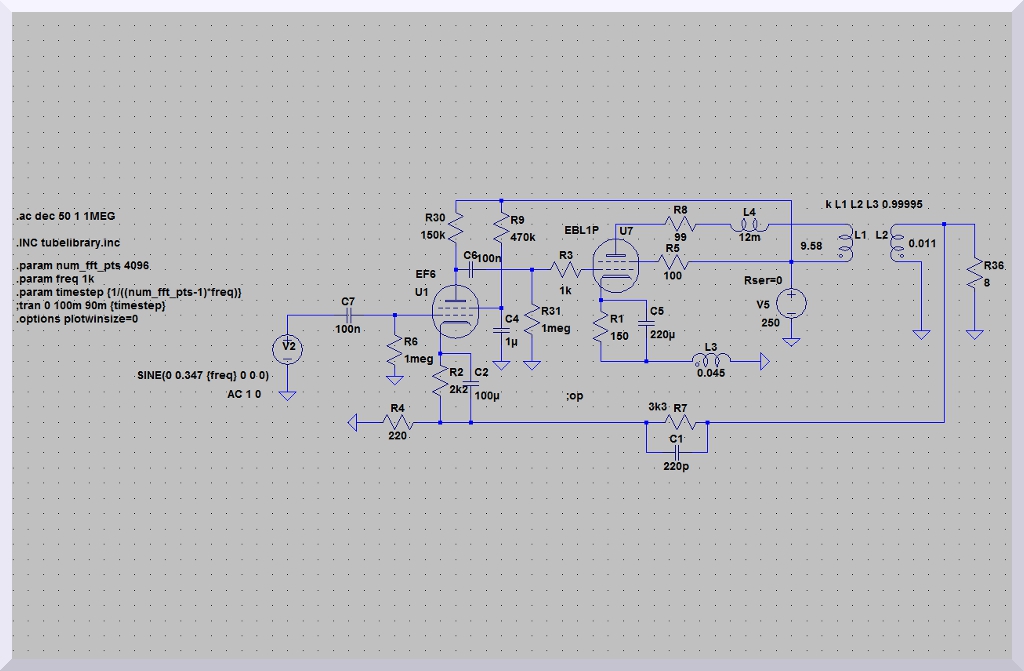Click the L3 inductor symbol

[711, 359]
